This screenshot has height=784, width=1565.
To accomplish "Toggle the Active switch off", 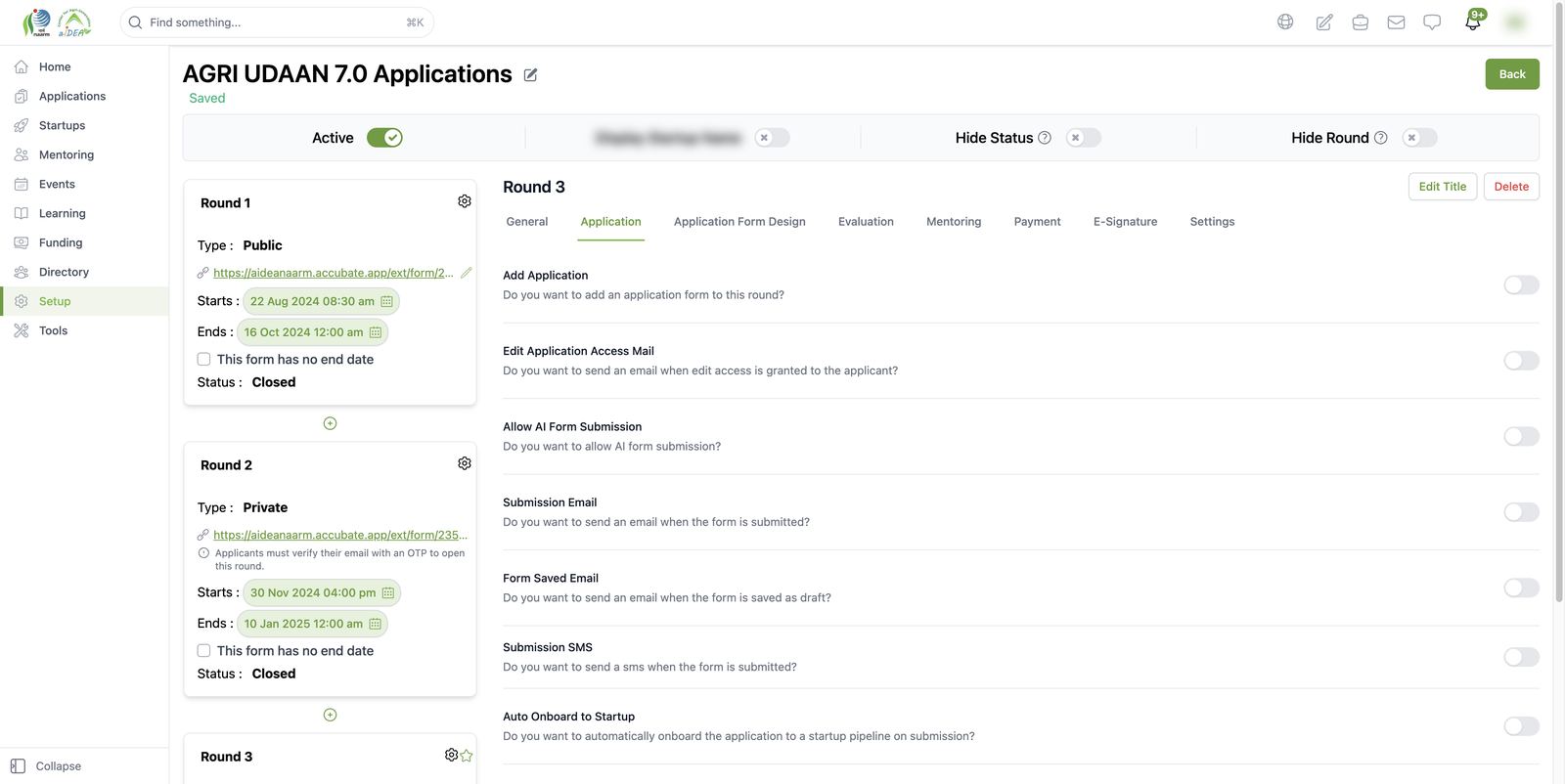I will [x=384, y=138].
